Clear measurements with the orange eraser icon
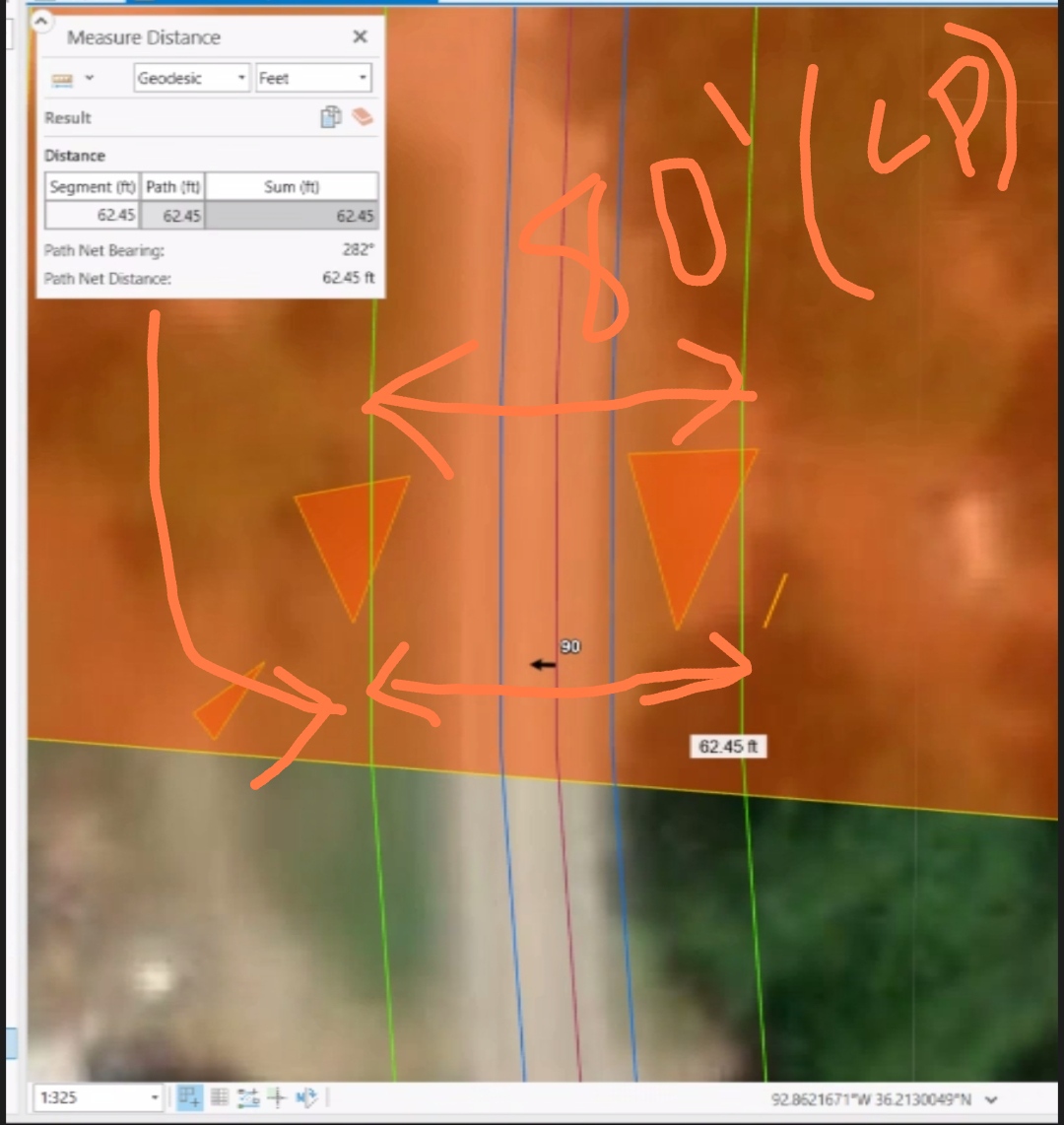The image size is (1064, 1125). pos(362,117)
